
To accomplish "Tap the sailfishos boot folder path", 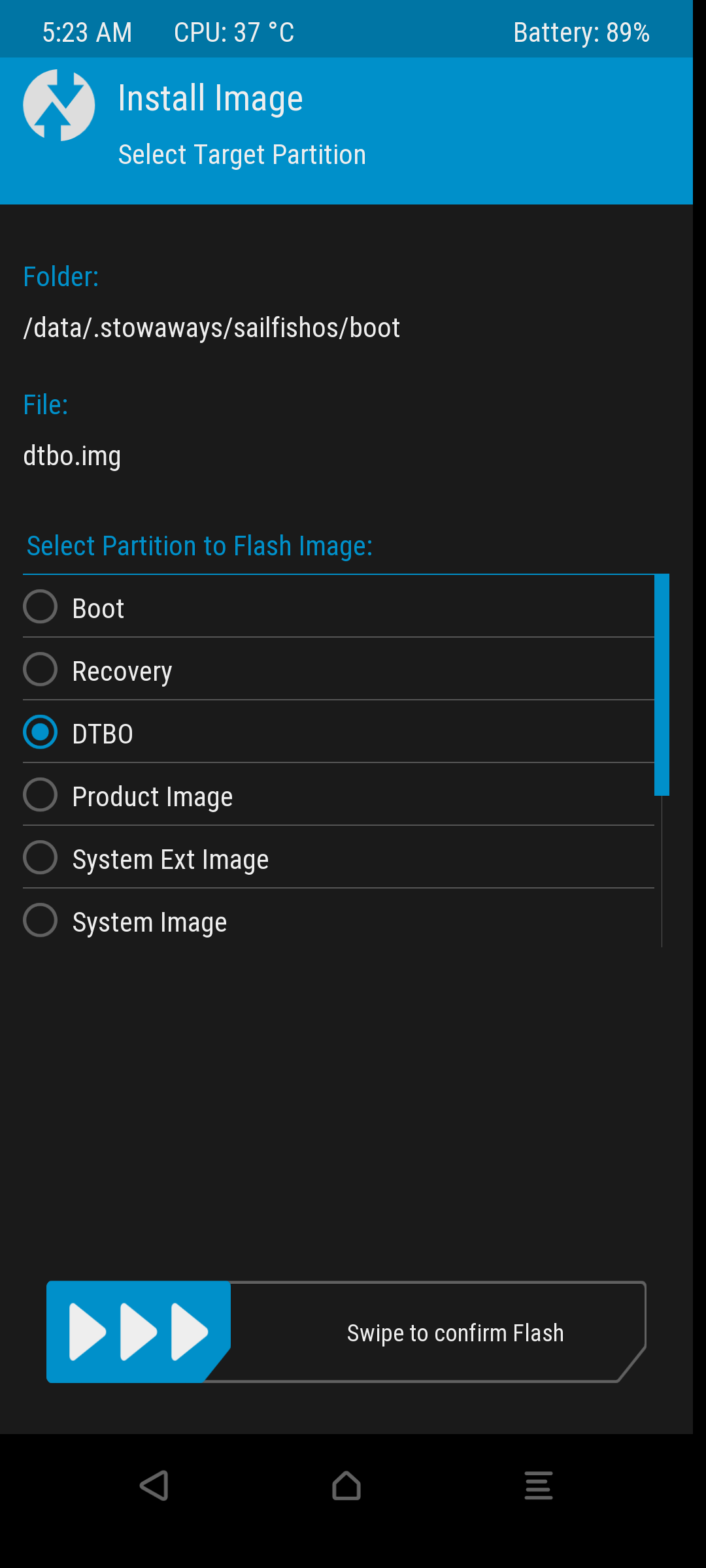I will 211,328.
